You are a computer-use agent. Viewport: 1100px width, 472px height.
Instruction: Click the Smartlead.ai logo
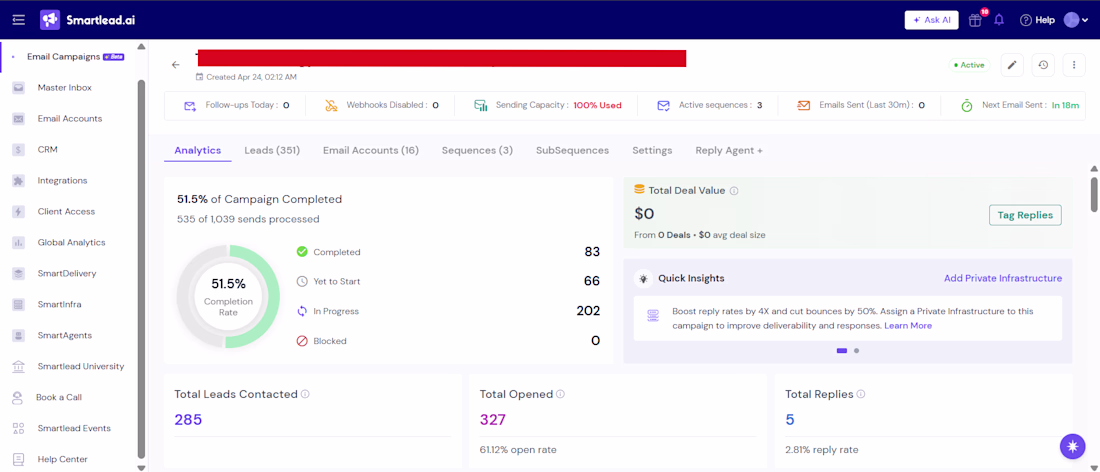(88, 20)
